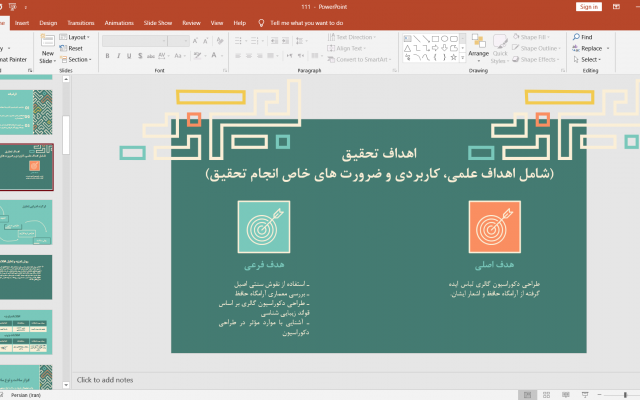Switch to the Transitions tab
The height and width of the screenshot is (400, 640).
(81, 23)
